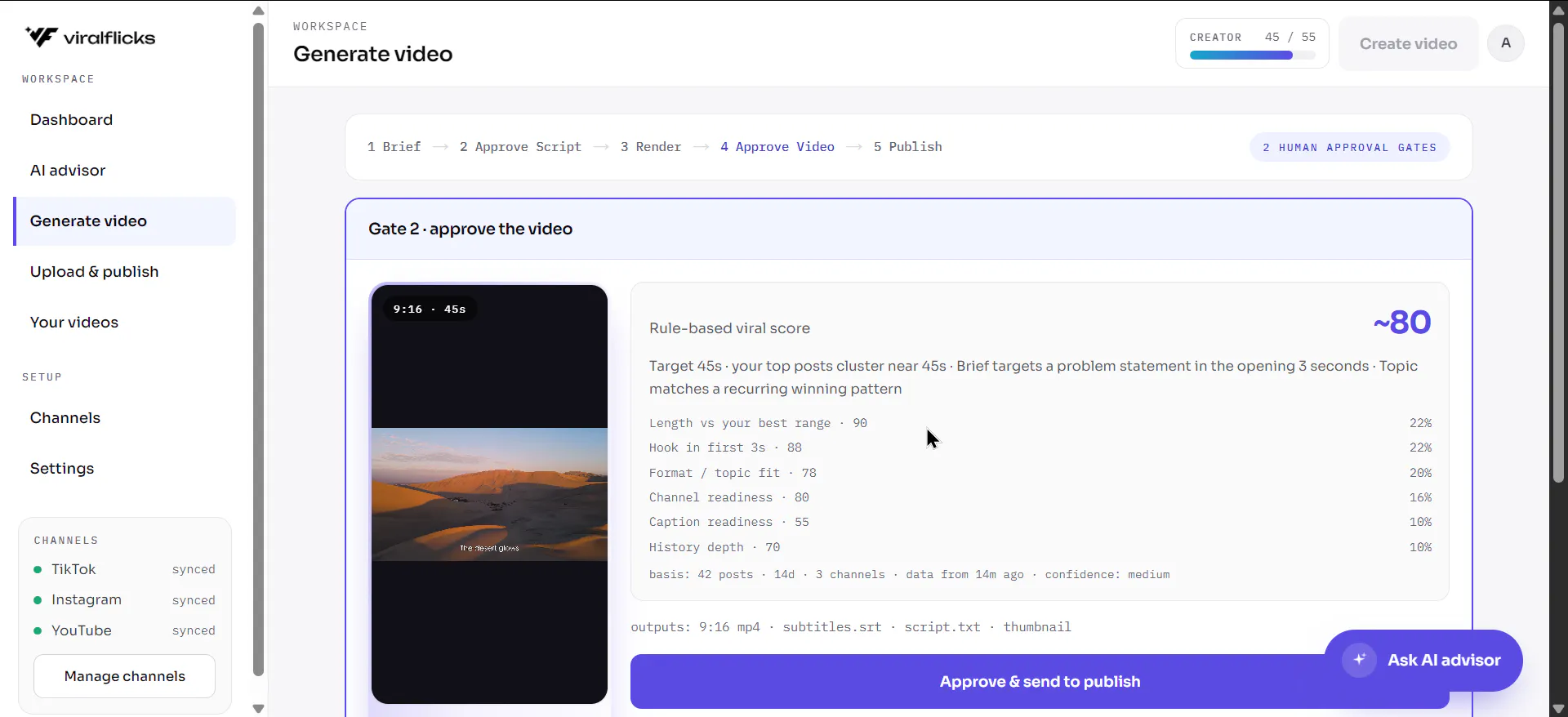Image resolution: width=1568 pixels, height=717 pixels.
Task: Click the TikTok channel row
Action: tap(124, 569)
